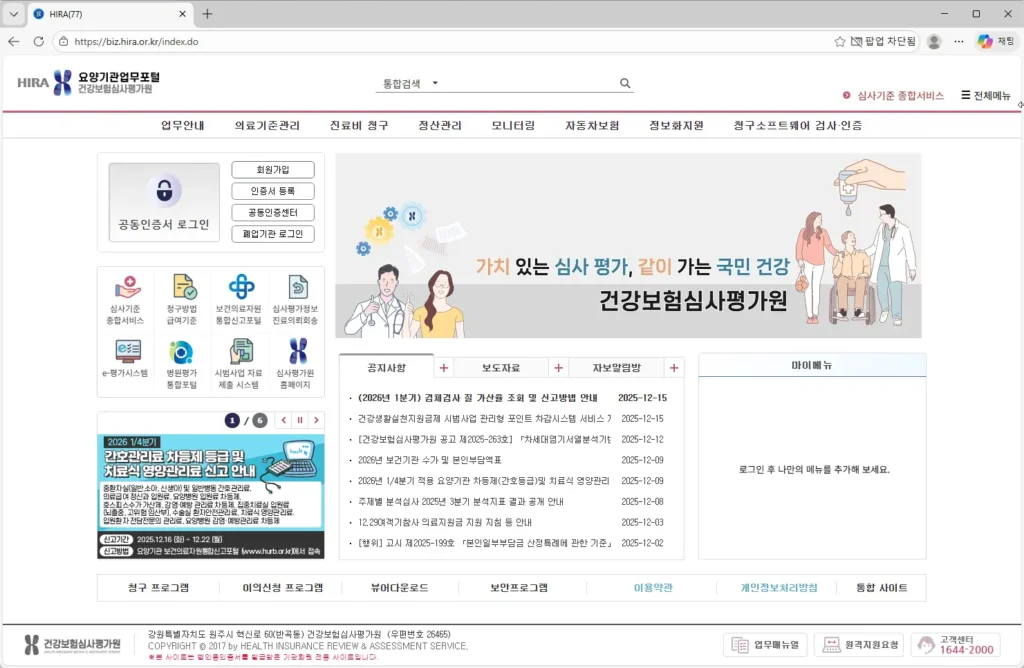Select the 청구방법 급여기준 icon
1024x668 pixels.
181,296
